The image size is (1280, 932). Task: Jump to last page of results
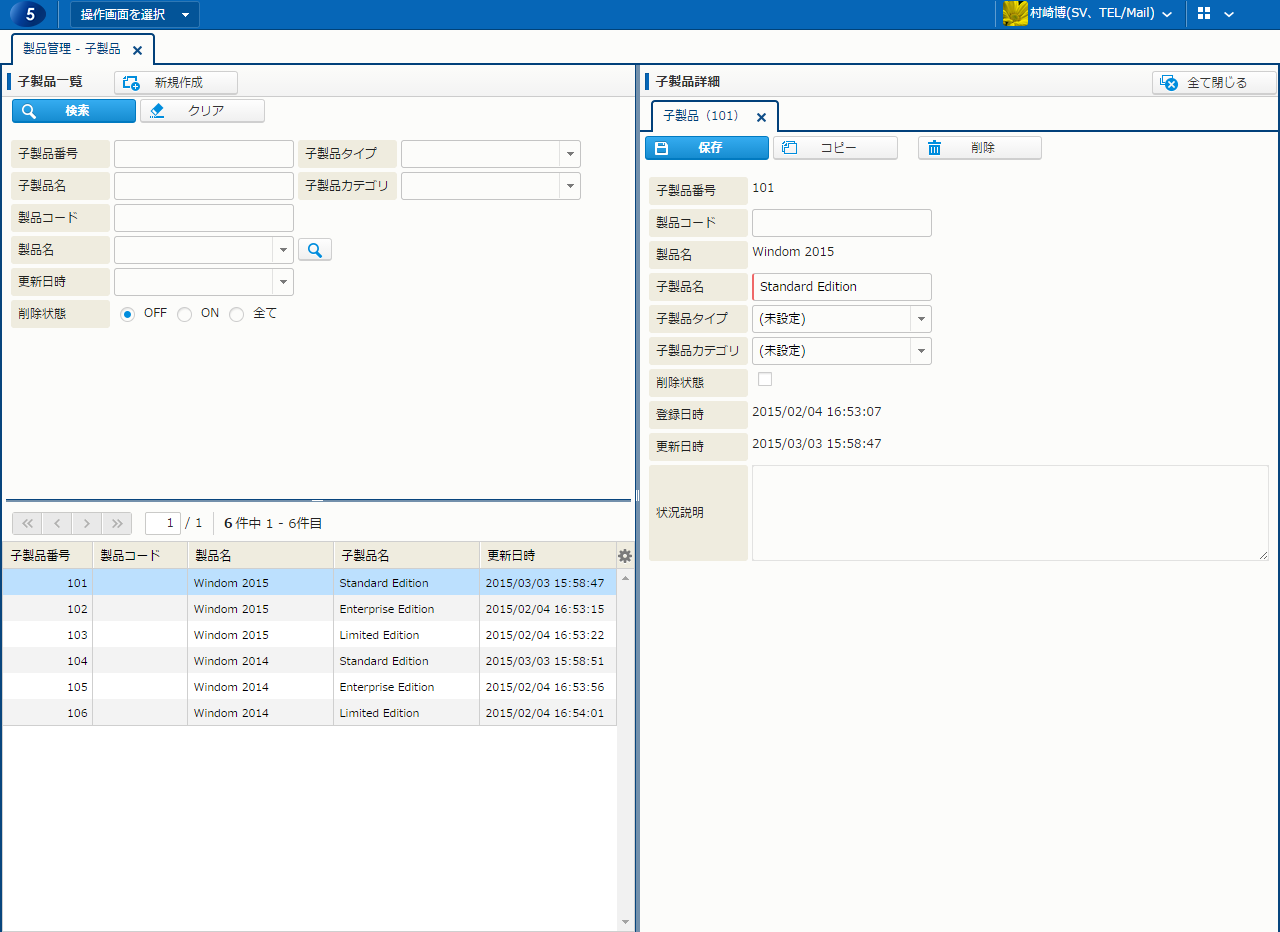[x=117, y=523]
